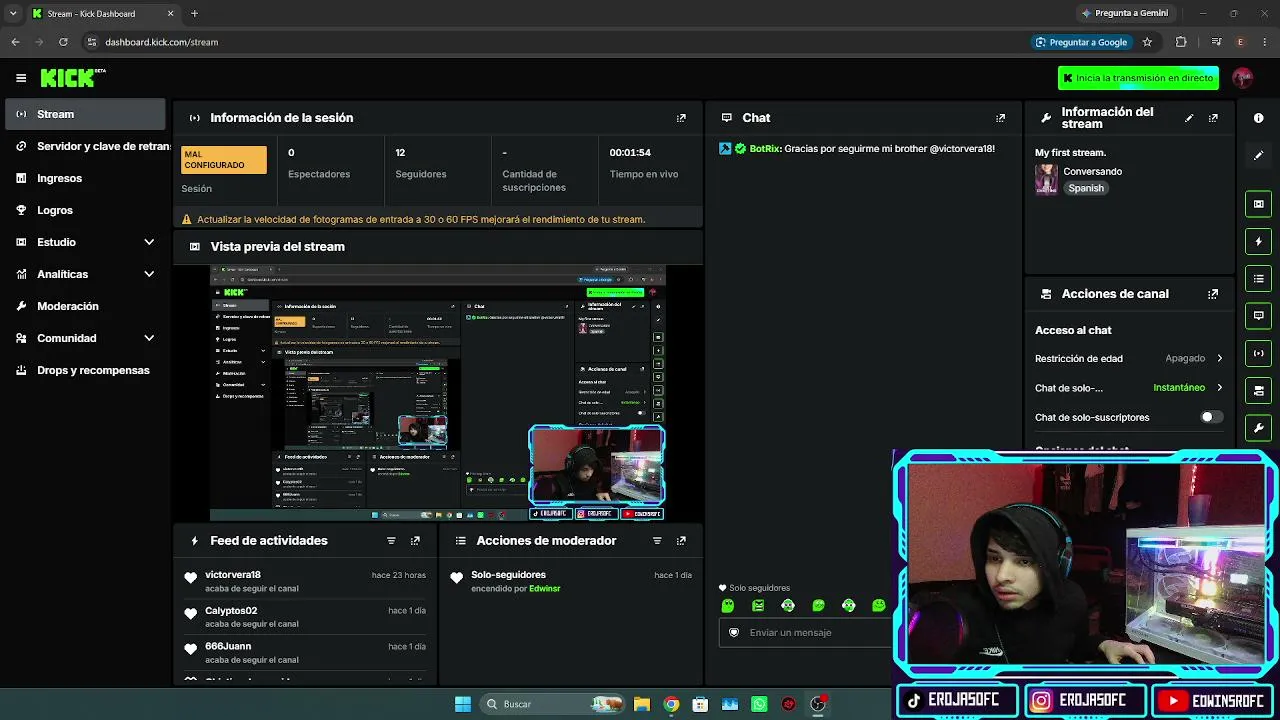Open the user profile avatar menu
This screenshot has width=1280, height=720.
pos(1243,78)
